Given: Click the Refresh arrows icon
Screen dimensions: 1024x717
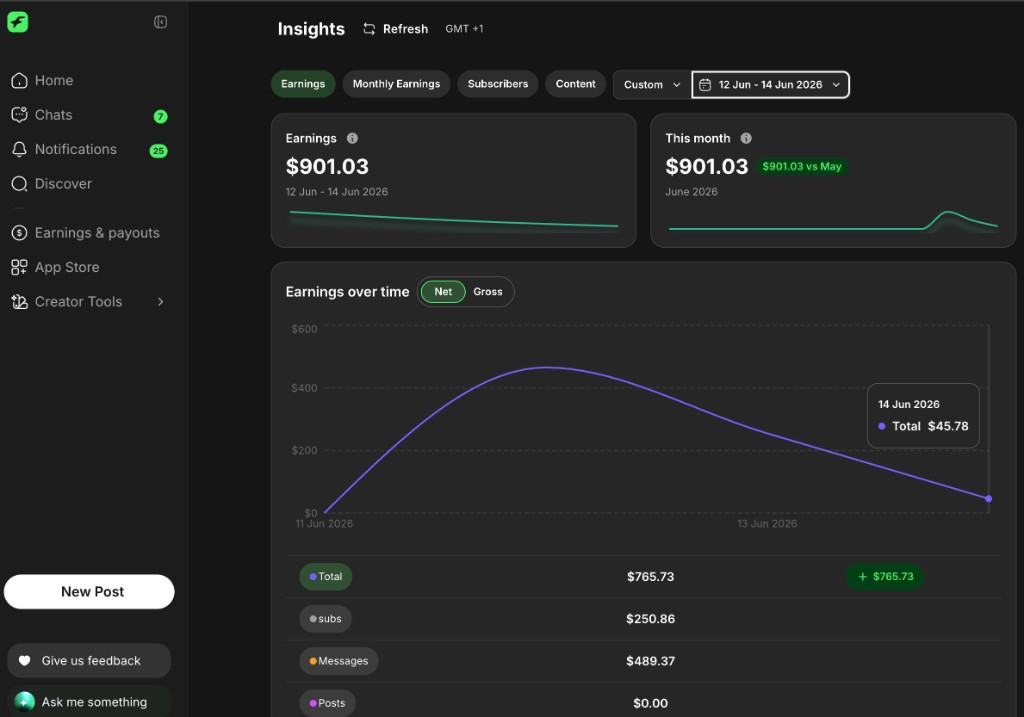Looking at the screenshot, I should (x=369, y=29).
